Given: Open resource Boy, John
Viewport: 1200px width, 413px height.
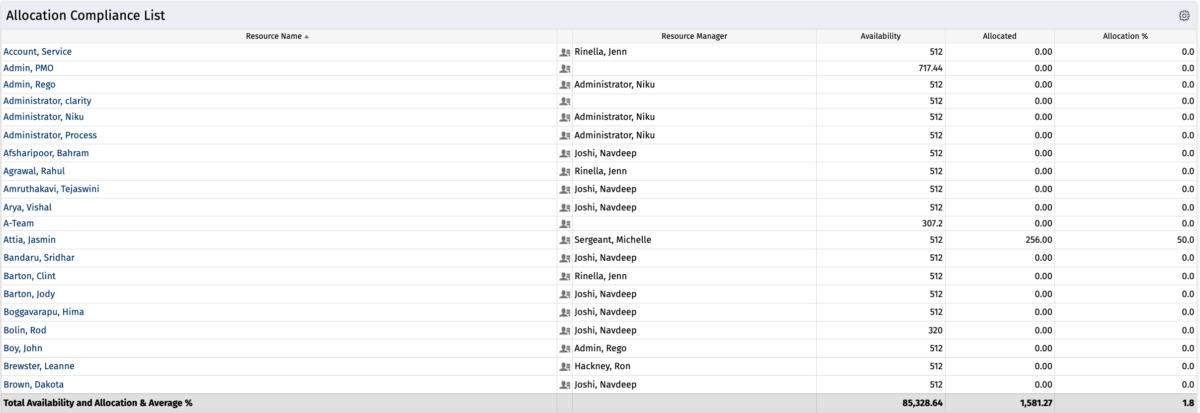Looking at the screenshot, I should 24,348.
